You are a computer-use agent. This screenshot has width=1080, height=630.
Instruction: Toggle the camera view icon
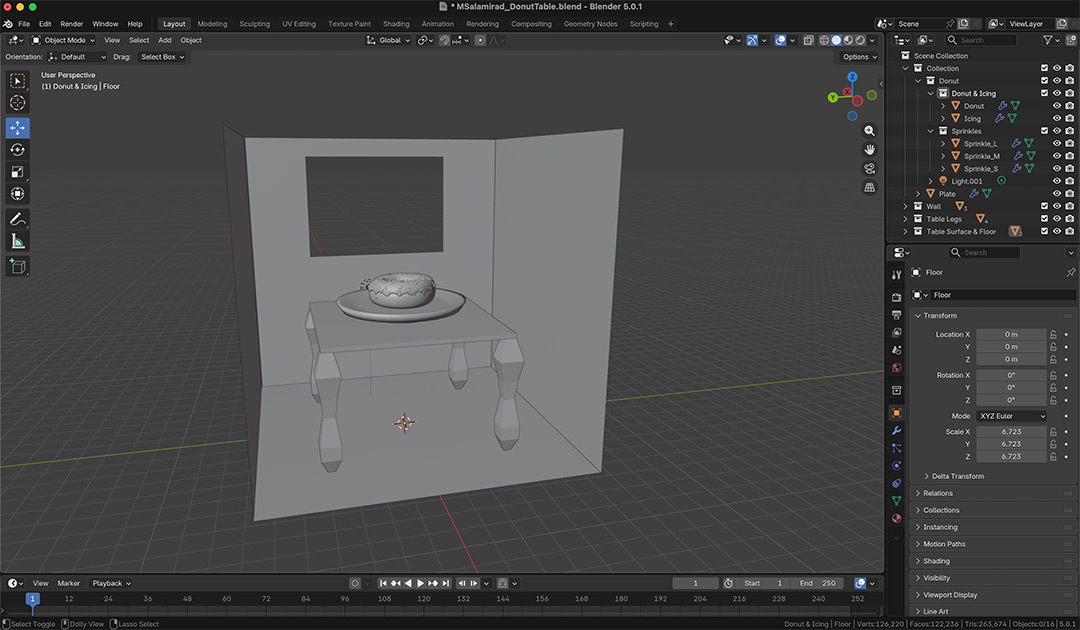point(869,169)
